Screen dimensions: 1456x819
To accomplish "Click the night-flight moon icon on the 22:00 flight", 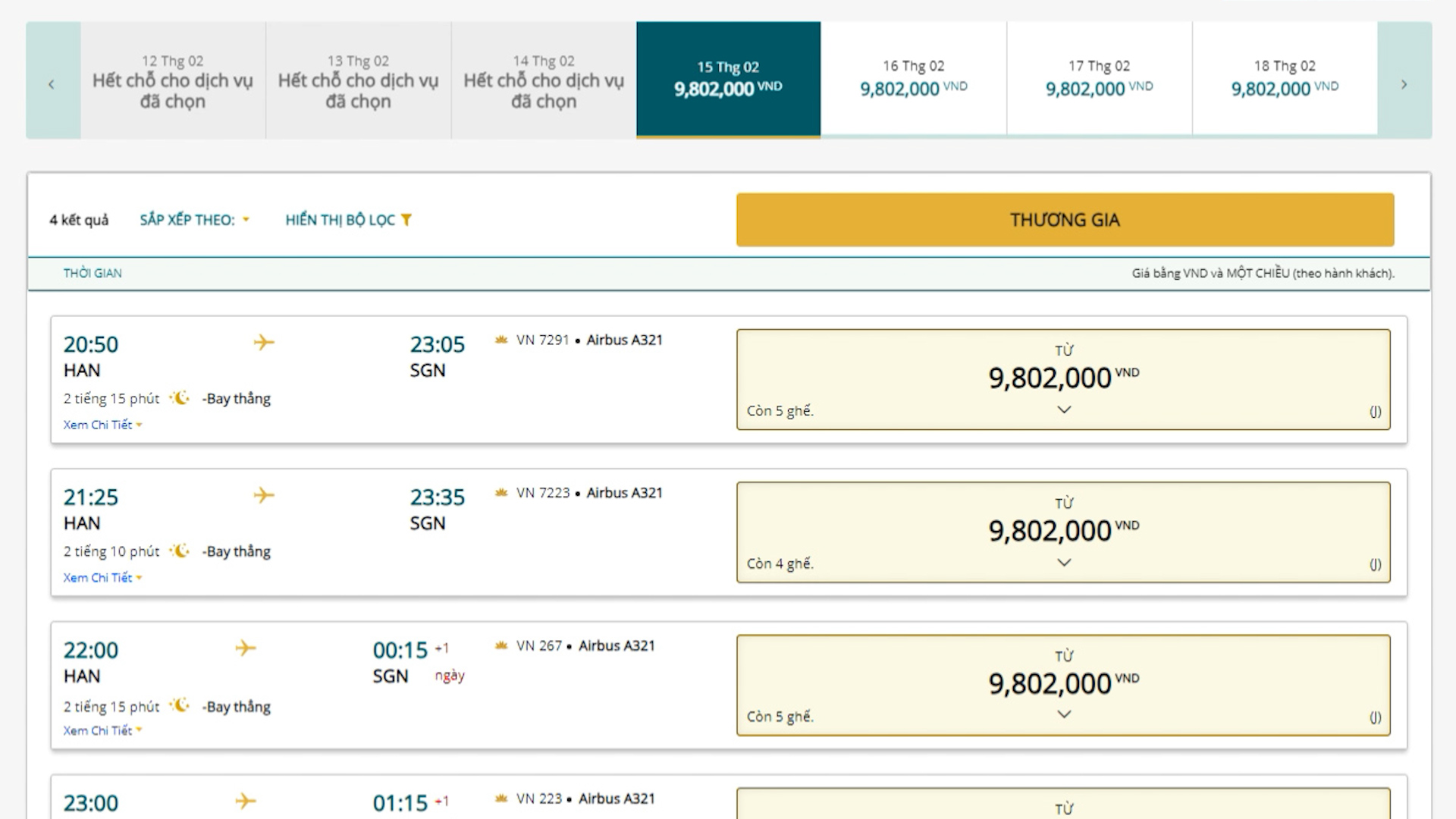I will pos(180,705).
